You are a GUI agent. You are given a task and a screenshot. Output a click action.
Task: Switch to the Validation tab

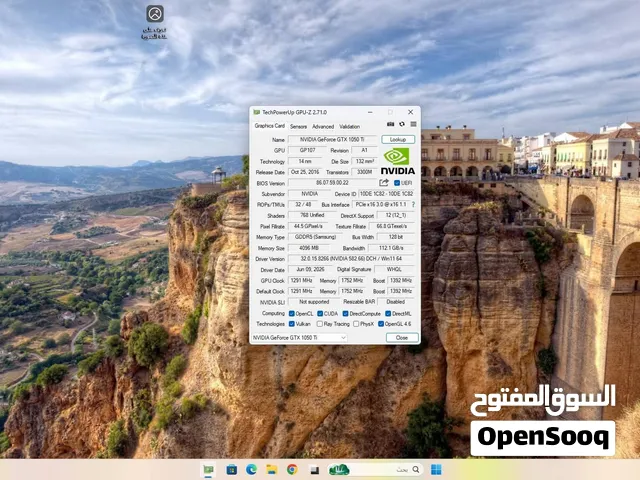(349, 127)
